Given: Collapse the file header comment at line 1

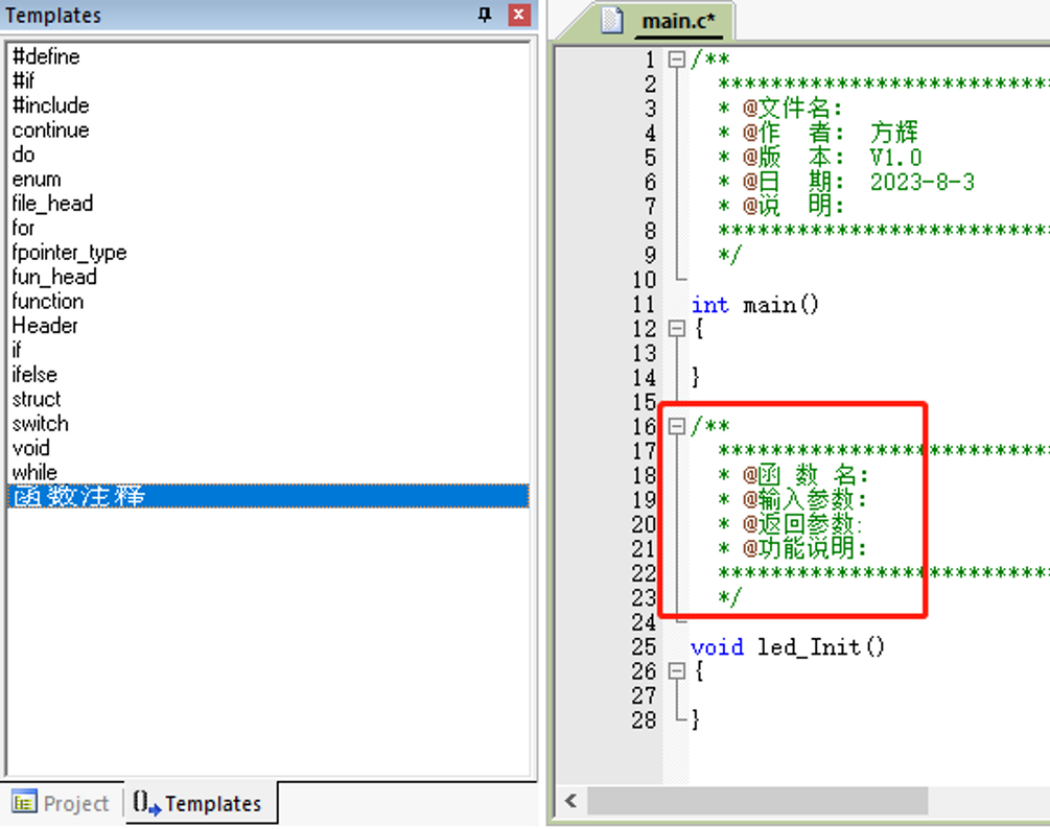Looking at the screenshot, I should (677, 60).
